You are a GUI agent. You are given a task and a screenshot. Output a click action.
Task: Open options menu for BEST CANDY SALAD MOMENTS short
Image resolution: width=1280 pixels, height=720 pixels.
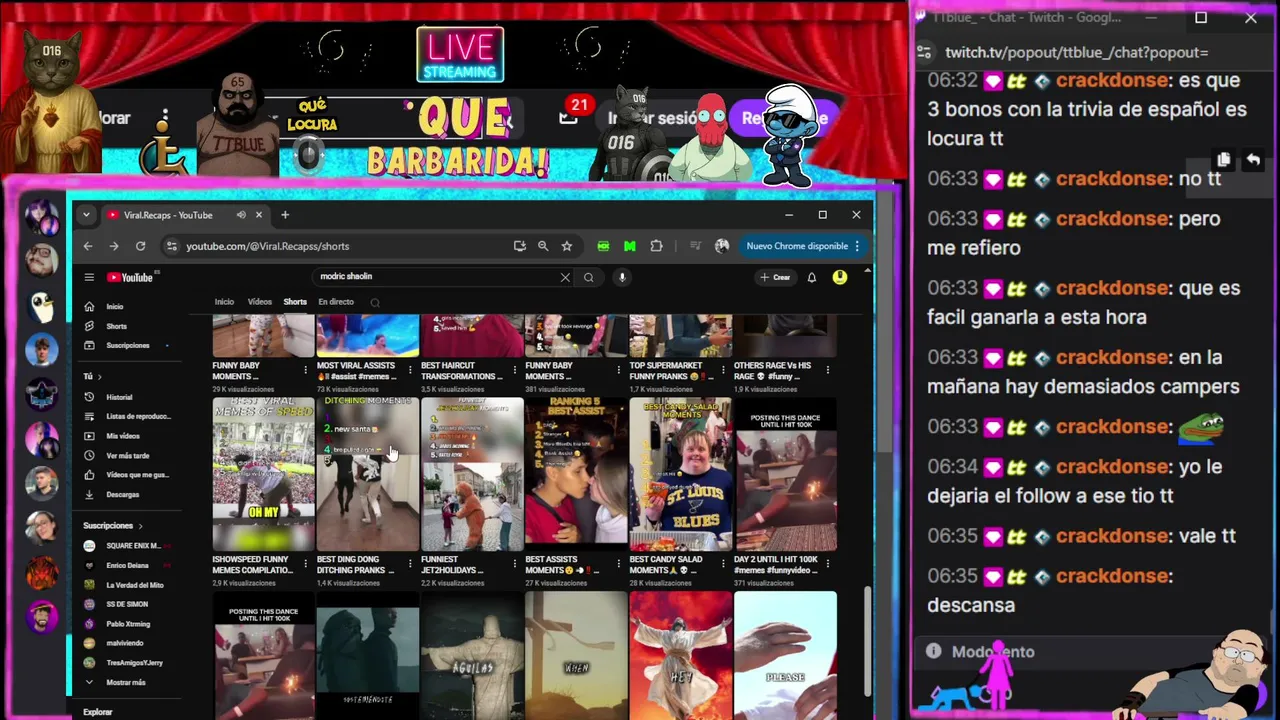[x=723, y=564]
